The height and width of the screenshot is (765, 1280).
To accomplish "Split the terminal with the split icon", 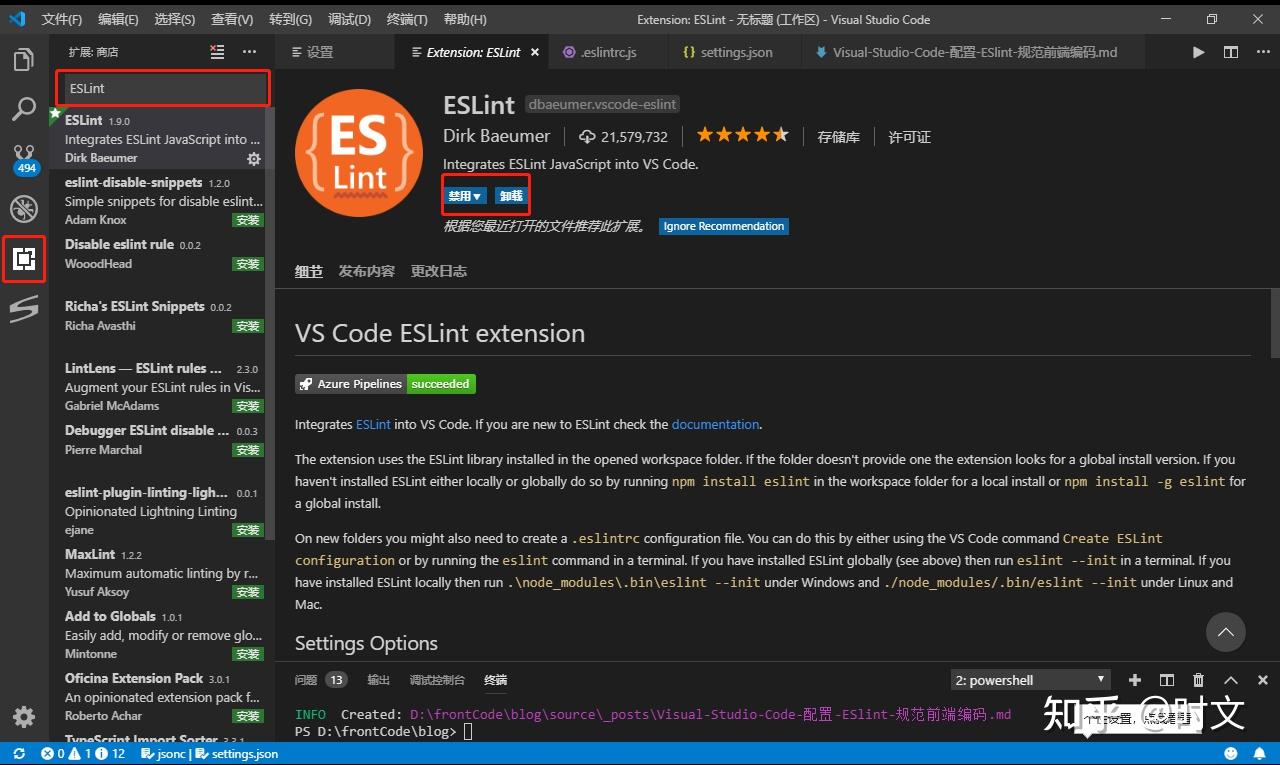I will [x=1166, y=679].
